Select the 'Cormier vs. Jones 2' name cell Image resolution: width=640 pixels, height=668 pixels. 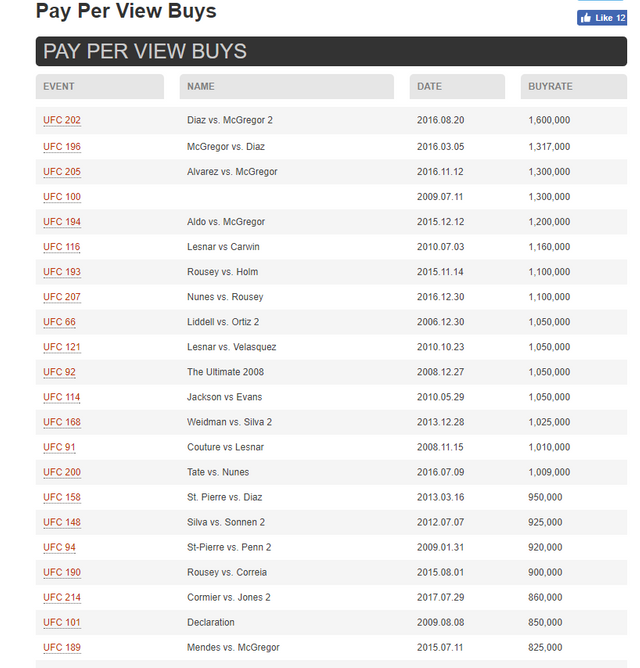tap(229, 598)
